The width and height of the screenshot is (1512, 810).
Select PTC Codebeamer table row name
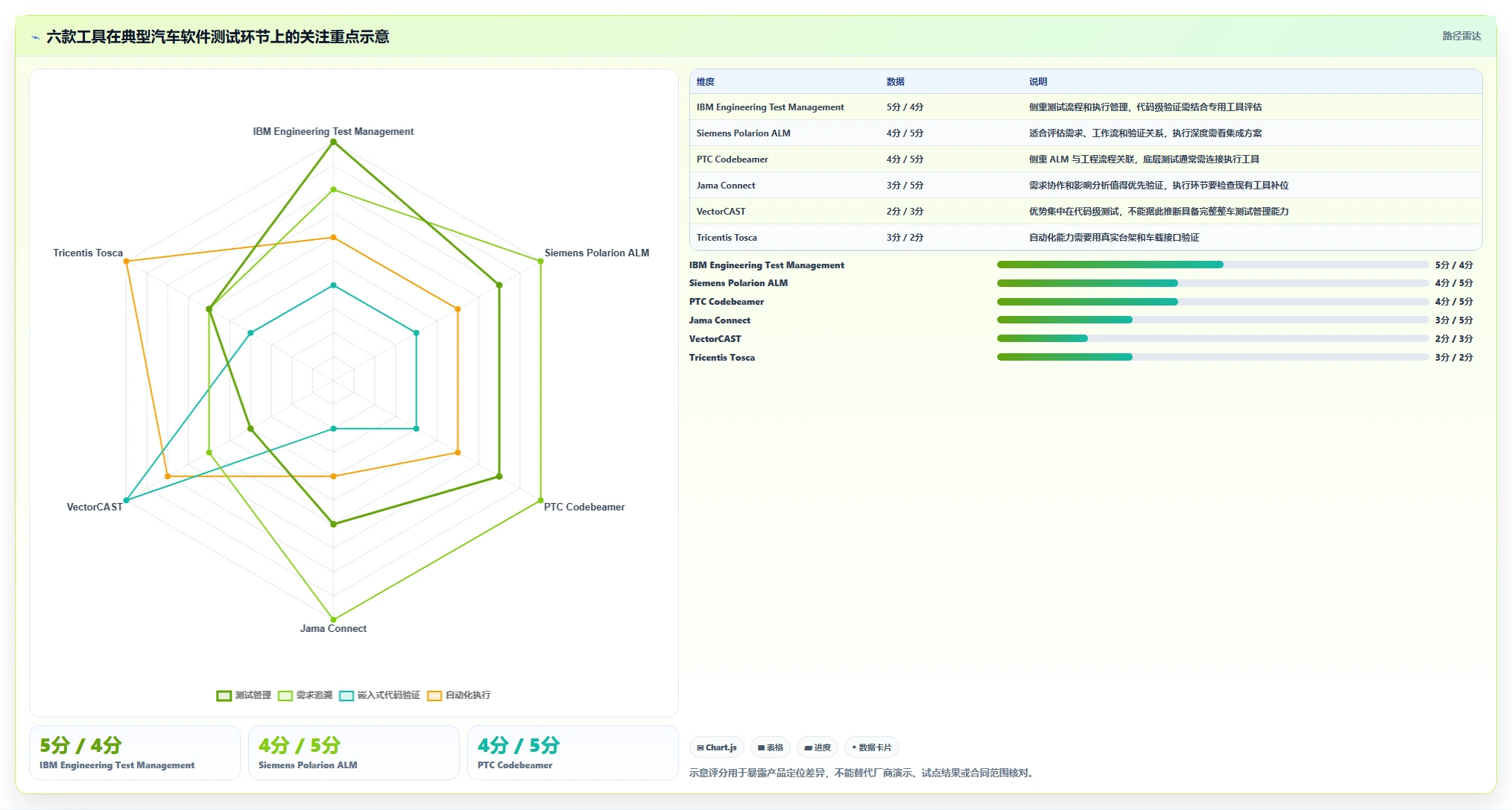point(732,159)
